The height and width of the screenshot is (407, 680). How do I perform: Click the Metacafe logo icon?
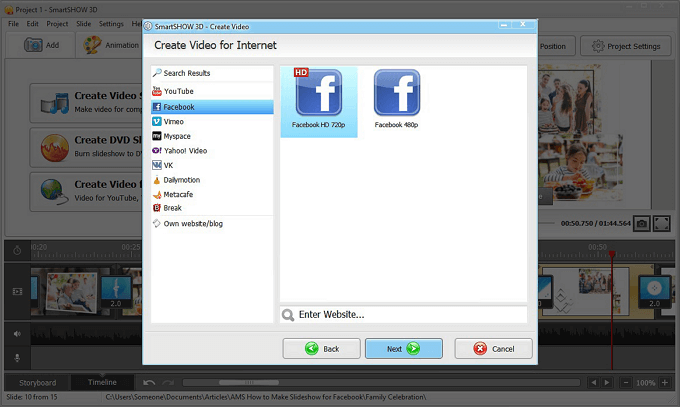[157, 194]
